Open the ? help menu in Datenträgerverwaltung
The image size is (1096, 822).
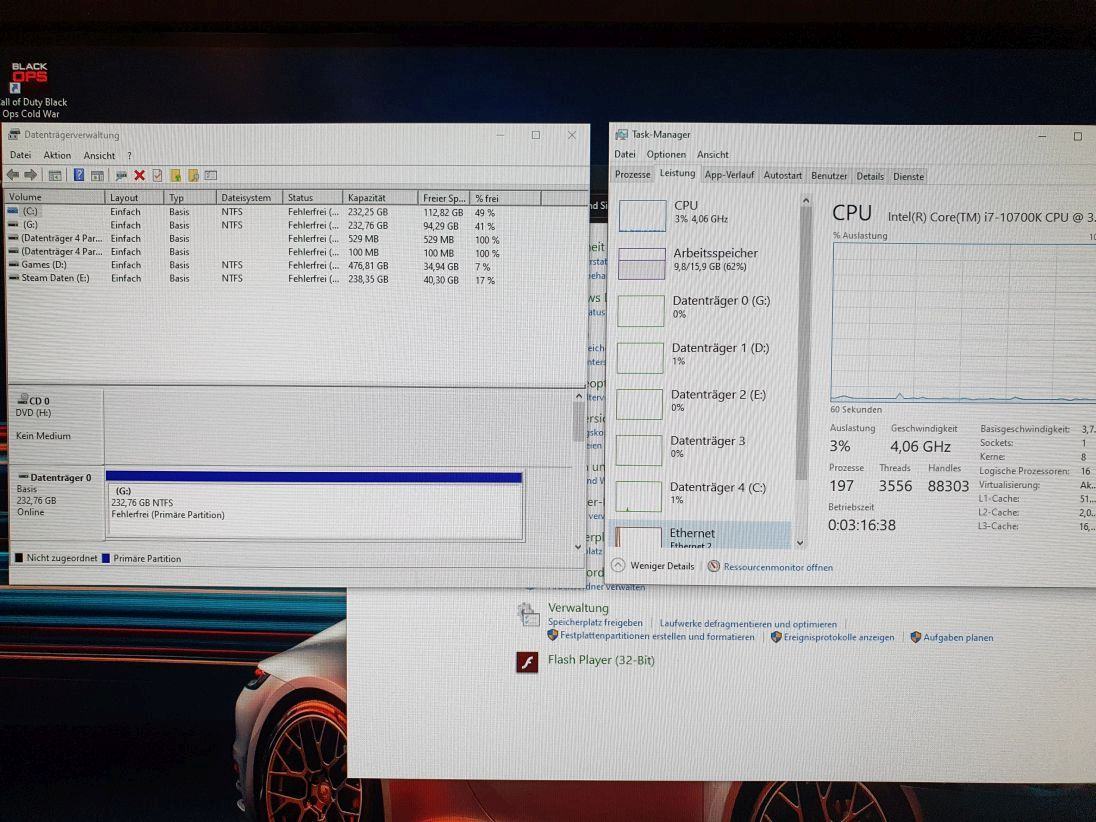[x=129, y=155]
